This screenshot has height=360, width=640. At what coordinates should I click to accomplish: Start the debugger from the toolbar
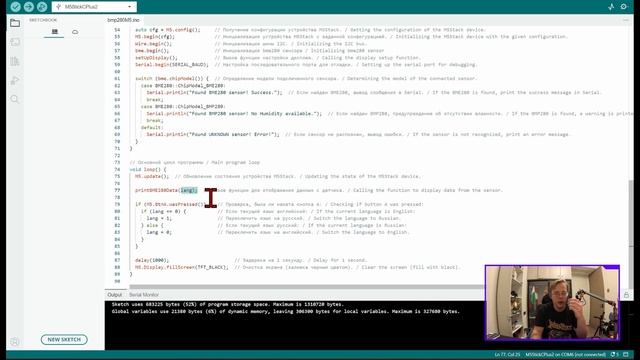click(42, 7)
